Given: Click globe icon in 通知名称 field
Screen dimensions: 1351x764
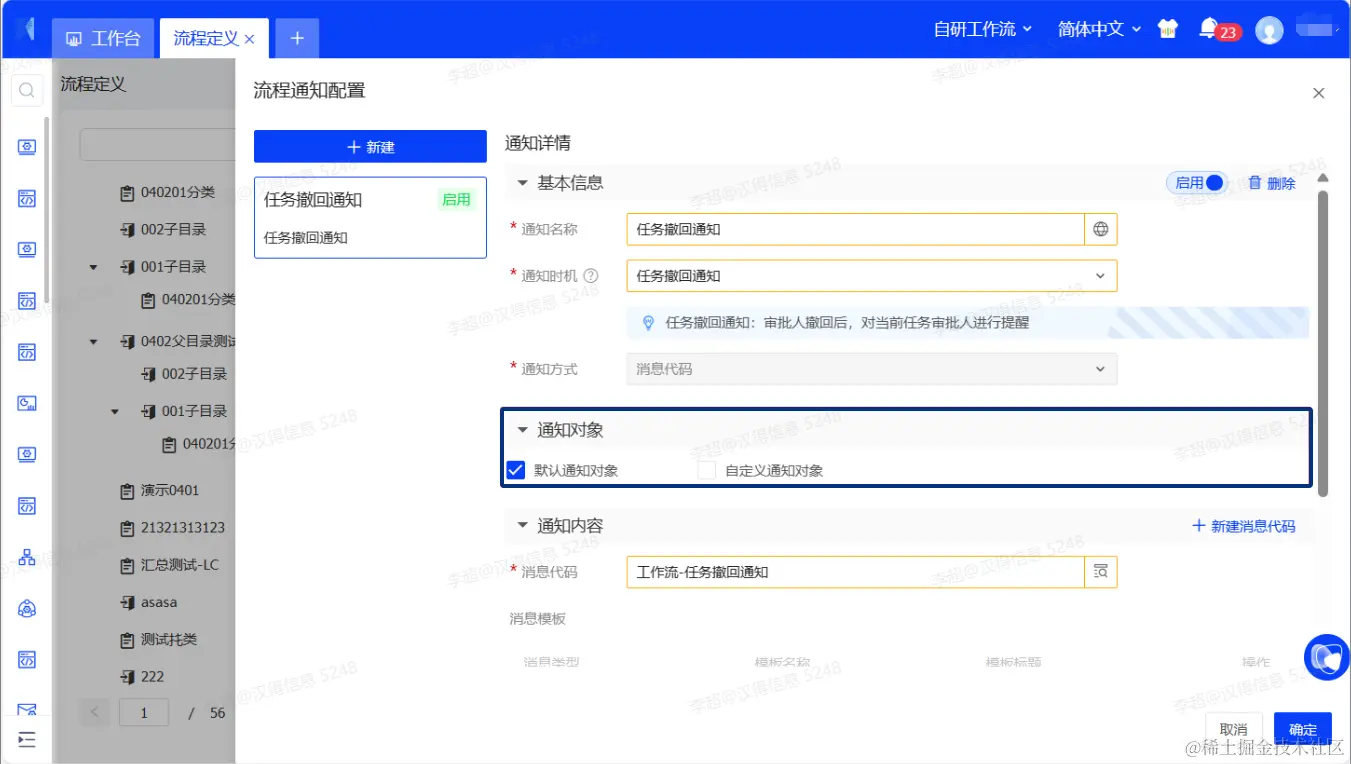Looking at the screenshot, I should (1101, 229).
